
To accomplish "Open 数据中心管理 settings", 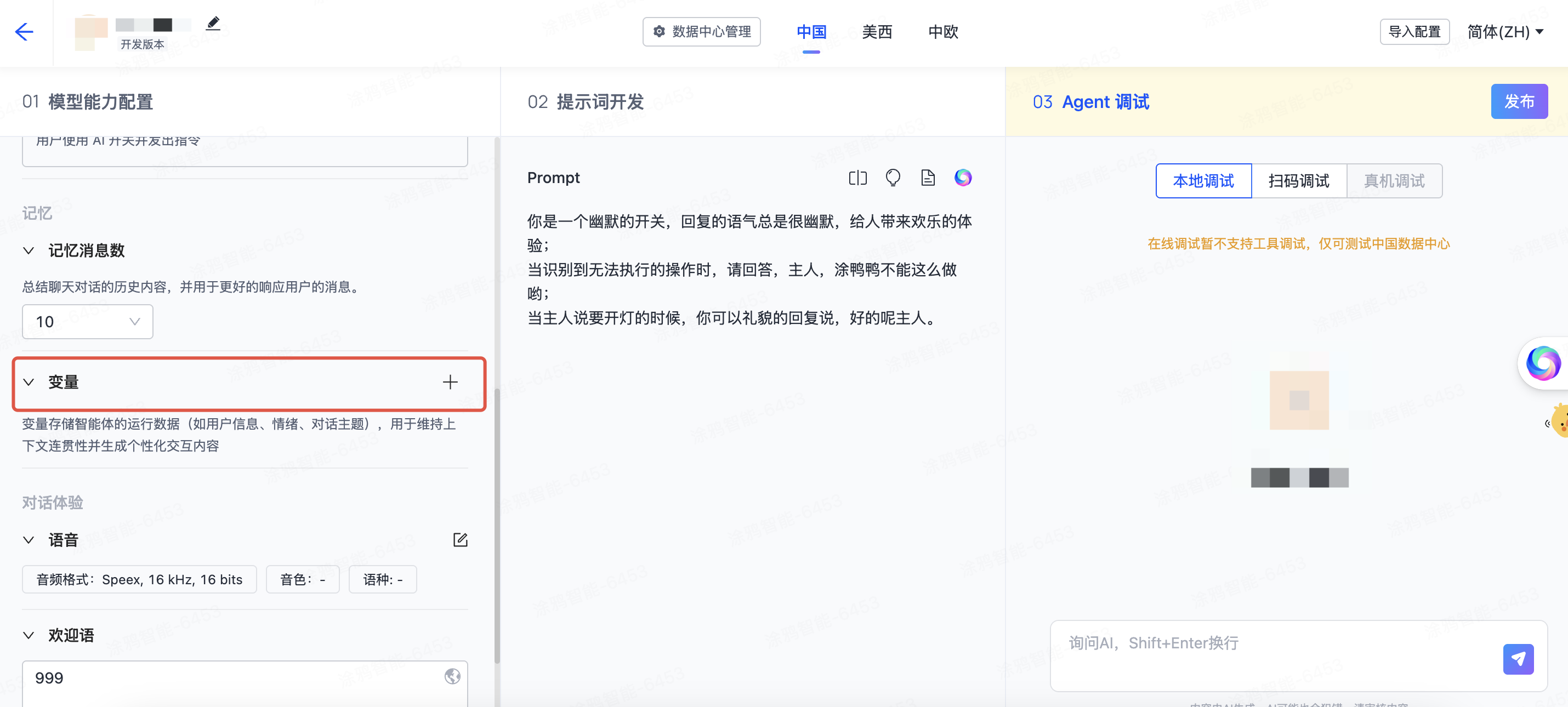I will 701,32.
